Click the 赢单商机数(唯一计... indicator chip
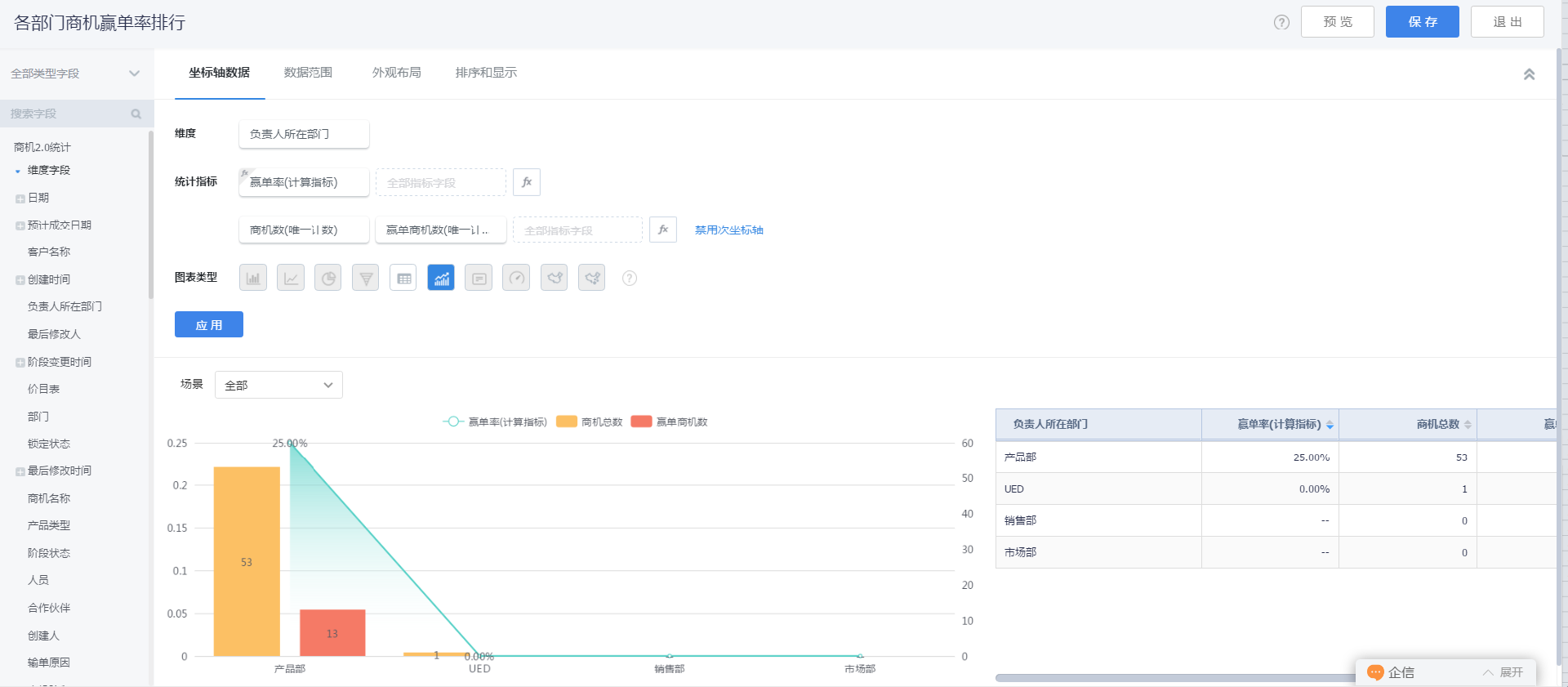Image resolution: width=1568 pixels, height=687 pixels. 441,230
